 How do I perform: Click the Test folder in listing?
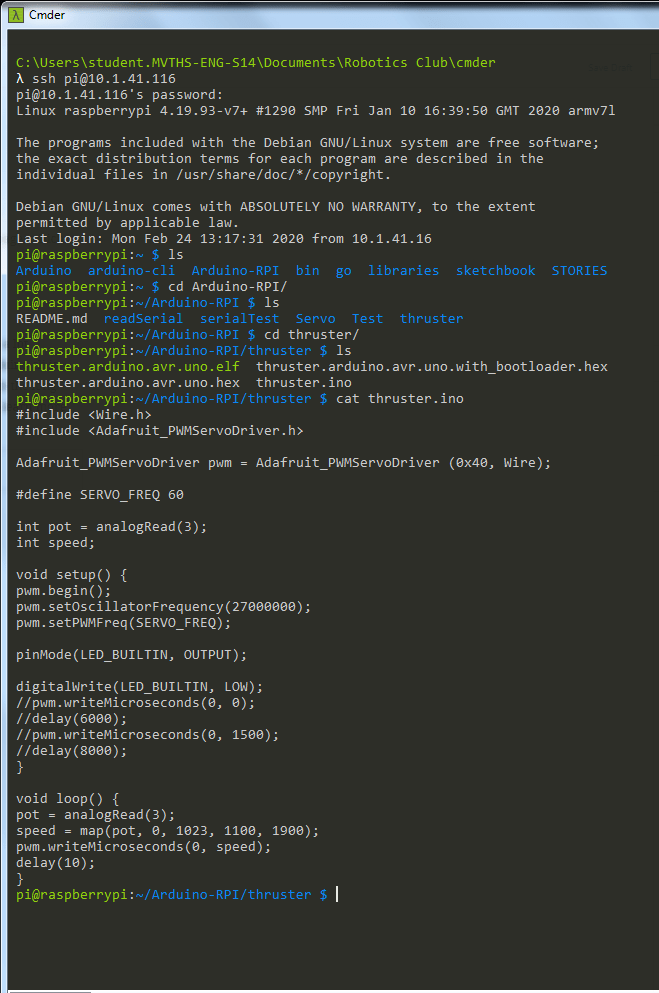click(x=367, y=318)
